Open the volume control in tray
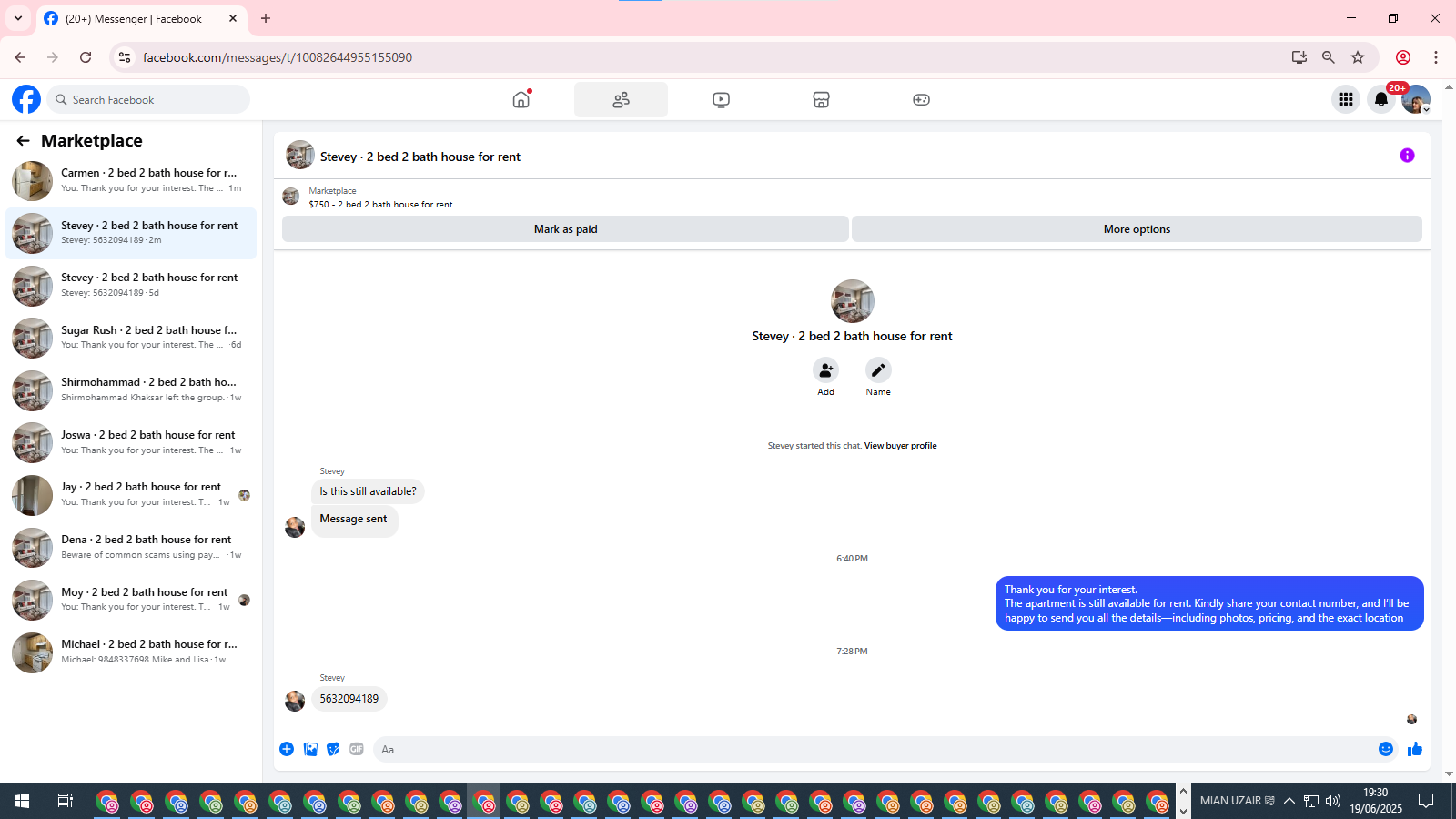Viewport: 1456px width, 819px height. pos(1333,801)
